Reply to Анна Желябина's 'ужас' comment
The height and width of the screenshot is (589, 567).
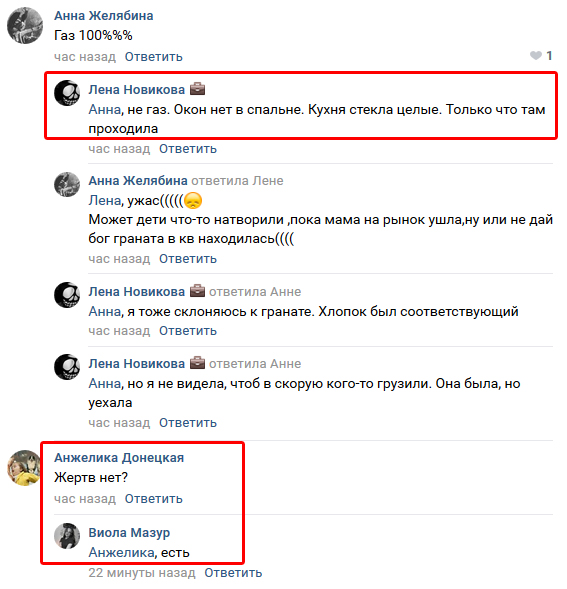(188, 259)
